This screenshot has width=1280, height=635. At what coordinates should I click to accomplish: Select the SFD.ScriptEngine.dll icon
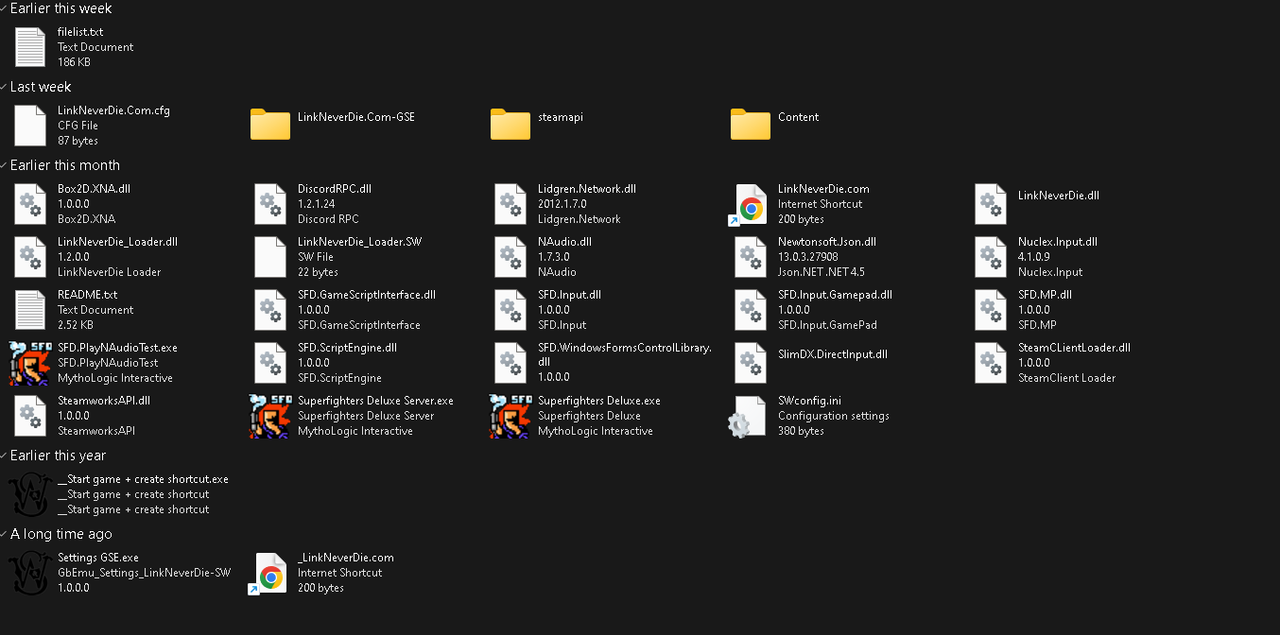(270, 363)
